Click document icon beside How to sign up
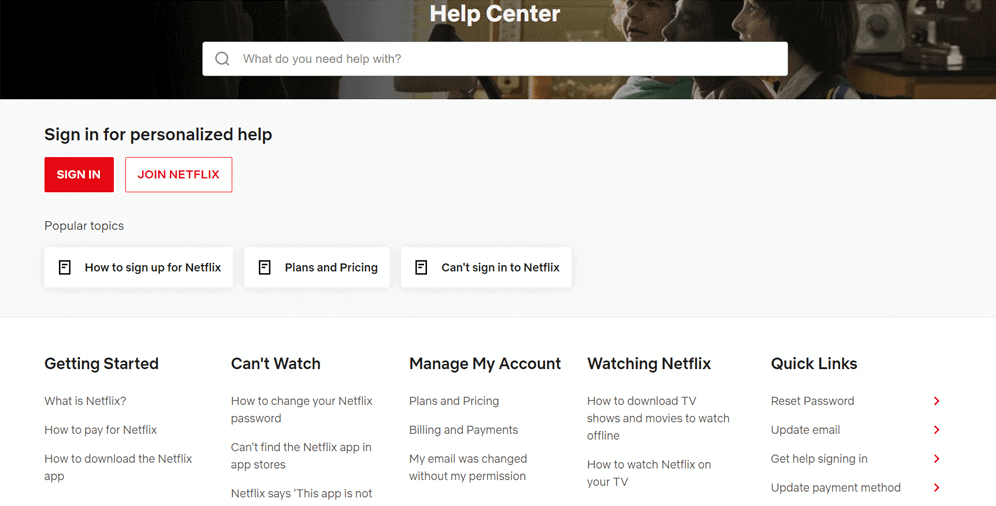 (65, 267)
